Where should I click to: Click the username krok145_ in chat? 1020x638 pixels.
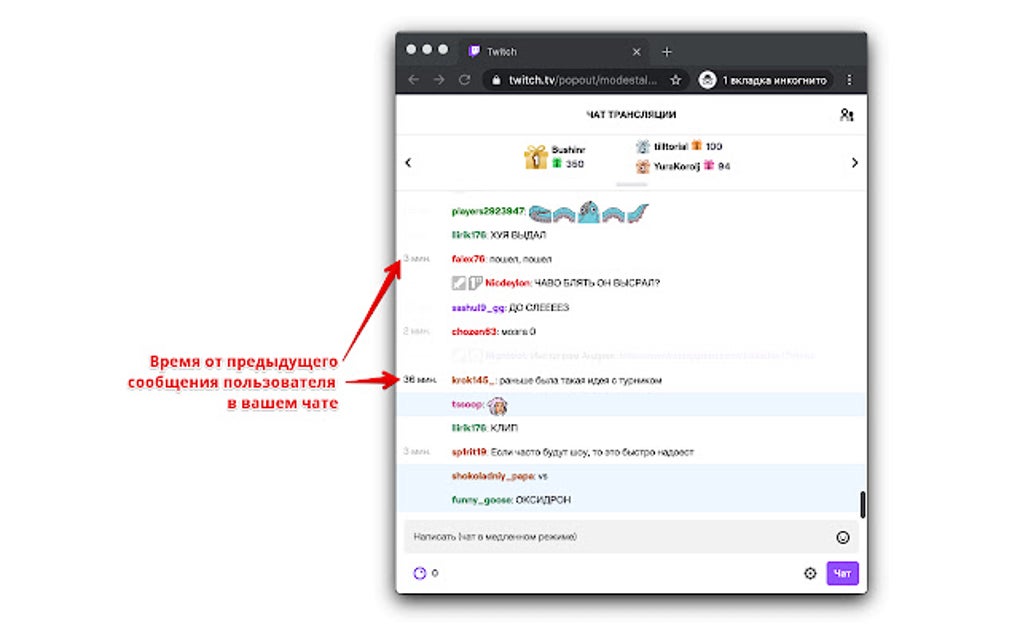472,381
